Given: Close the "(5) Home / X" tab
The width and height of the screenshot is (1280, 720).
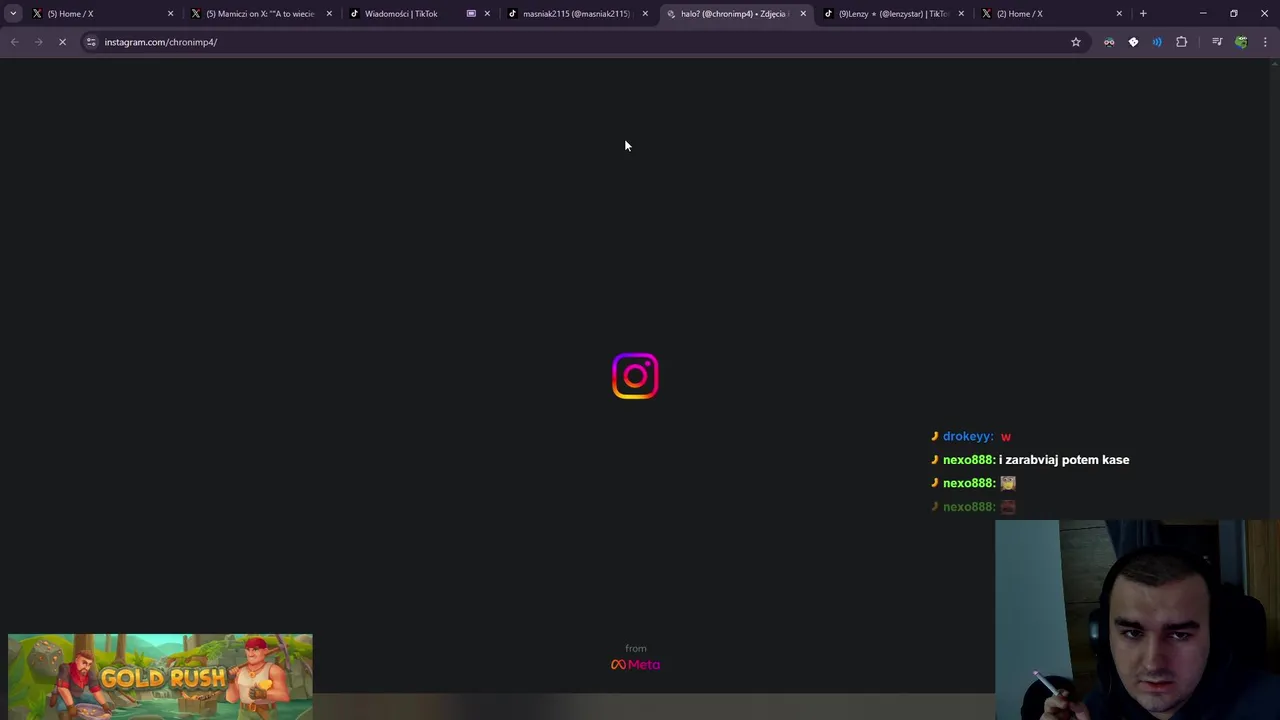Looking at the screenshot, I should tap(170, 14).
